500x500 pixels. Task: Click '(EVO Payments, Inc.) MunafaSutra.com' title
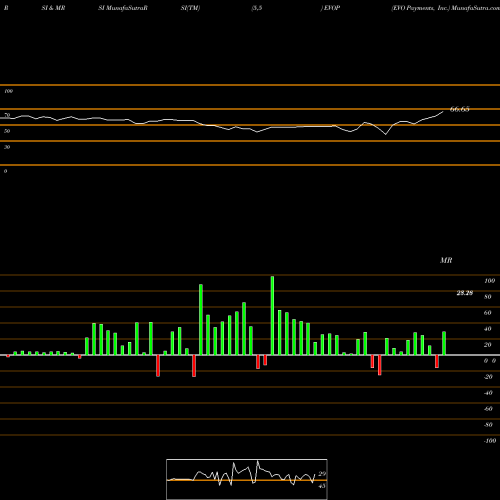click(x=446, y=8)
